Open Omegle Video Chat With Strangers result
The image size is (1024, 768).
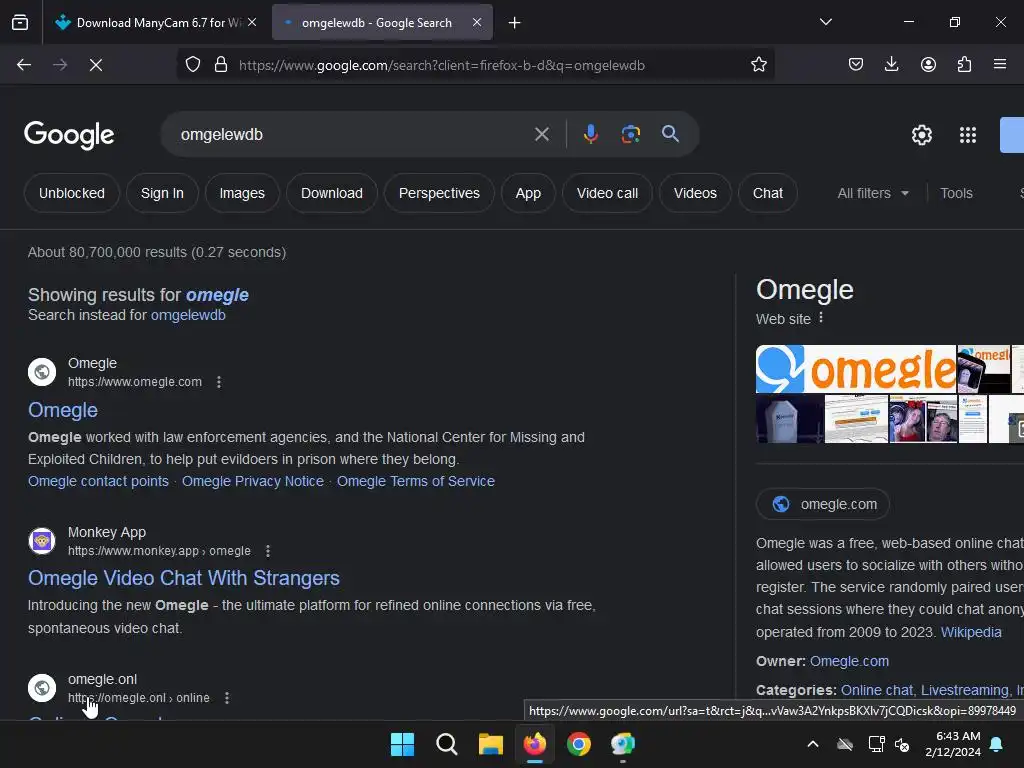(184, 578)
